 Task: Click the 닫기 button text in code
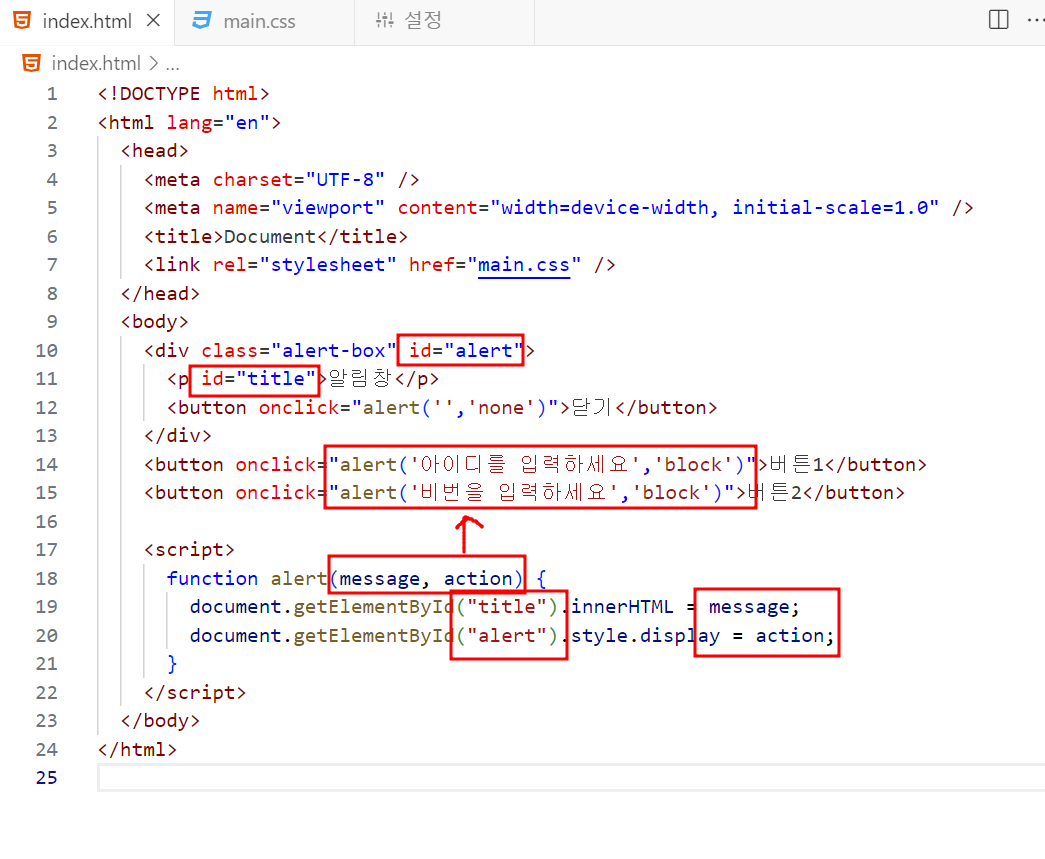click(592, 407)
